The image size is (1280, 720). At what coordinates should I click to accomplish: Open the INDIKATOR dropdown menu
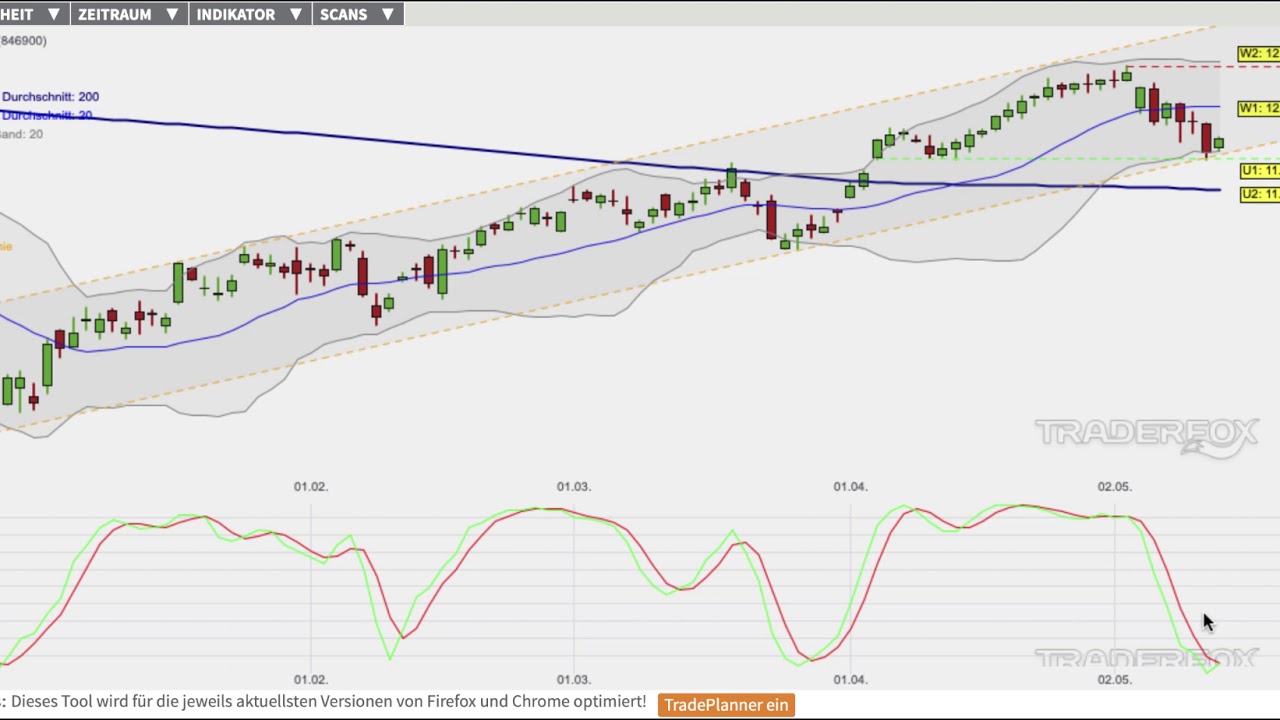[x=250, y=14]
